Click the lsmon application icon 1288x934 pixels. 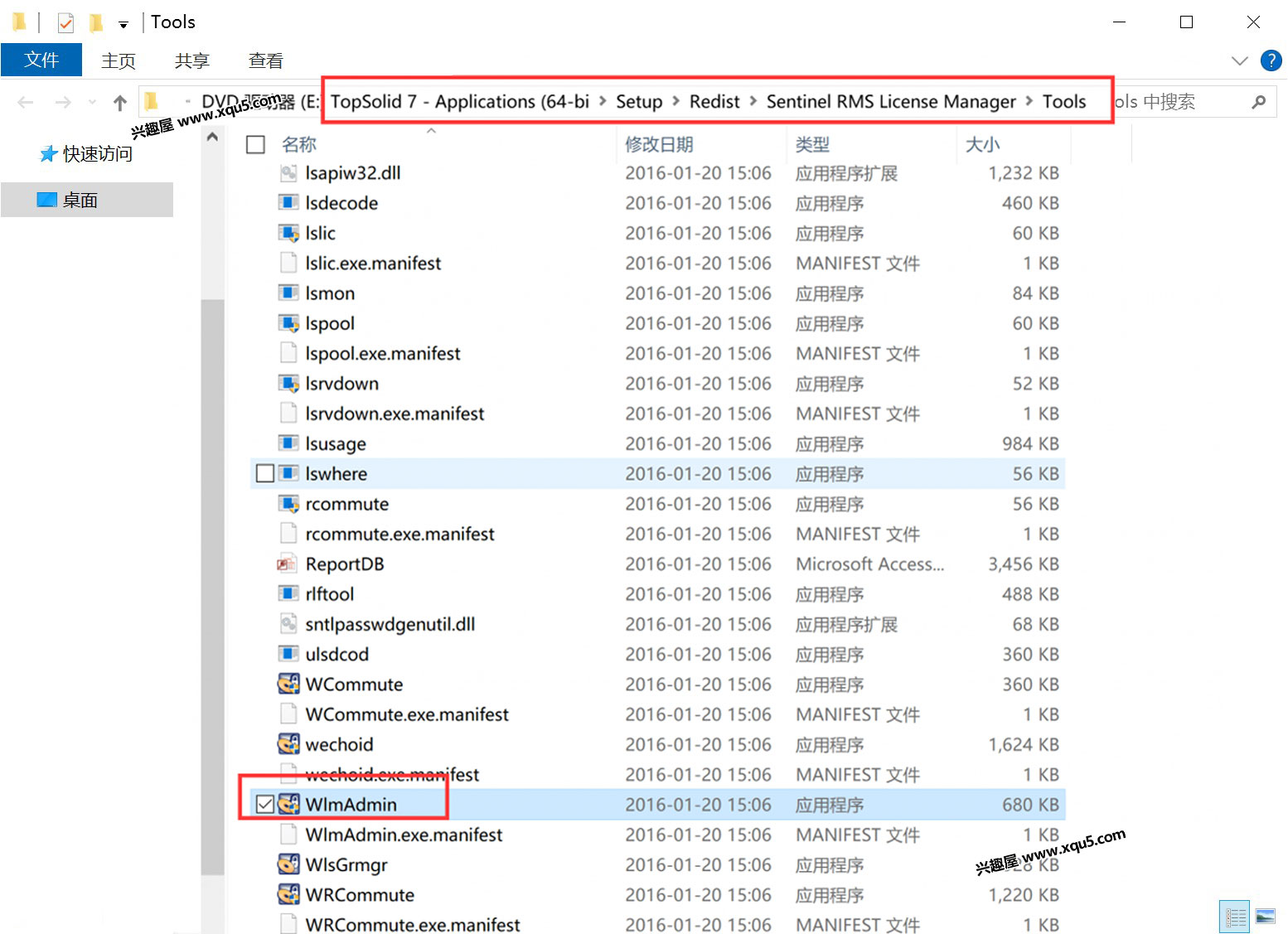click(x=288, y=293)
